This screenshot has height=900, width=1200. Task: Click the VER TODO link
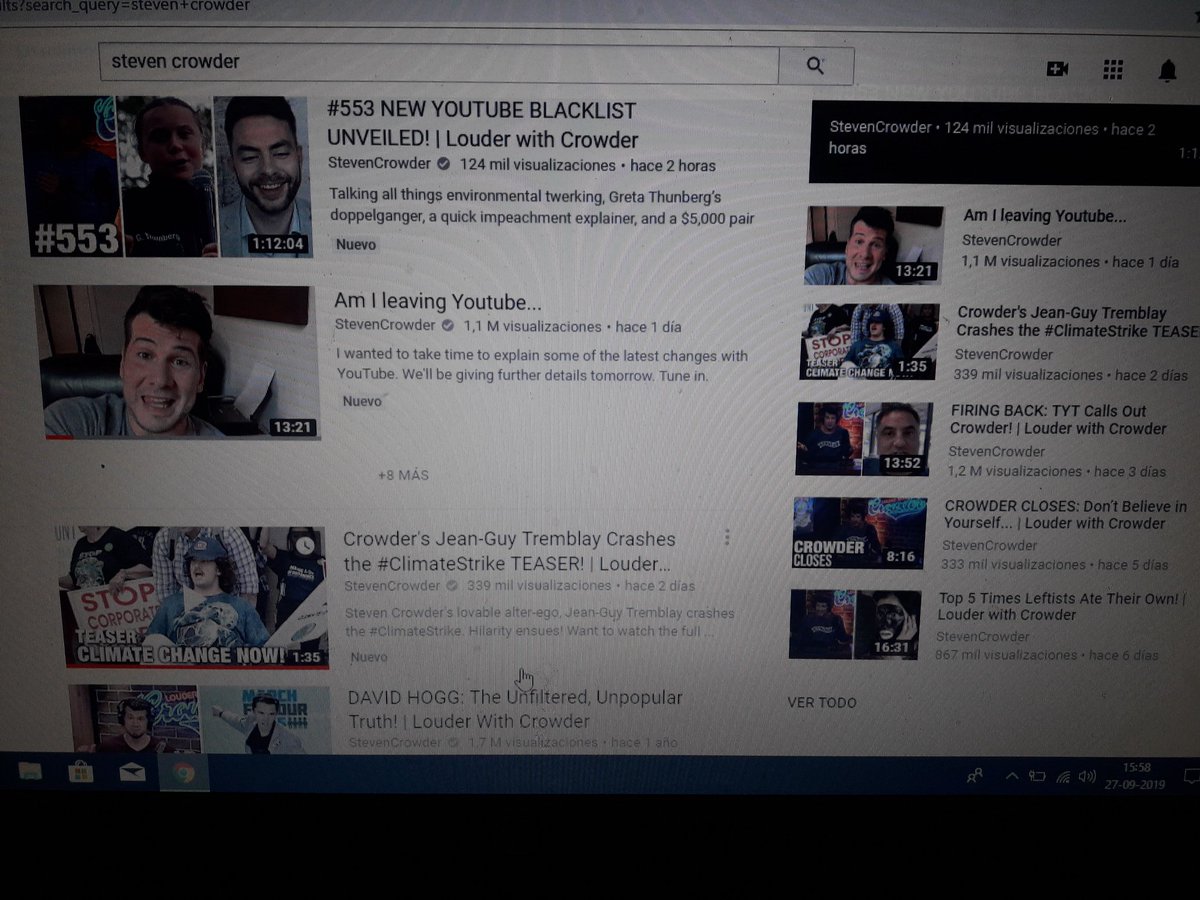(x=822, y=703)
